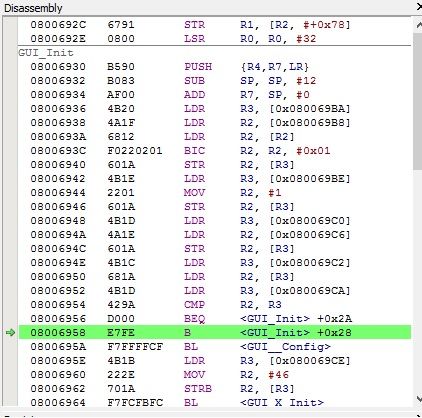This screenshot has width=422, height=418.
Task: Click operand [0x080069CA]
Action: pyautogui.click(x=310, y=291)
